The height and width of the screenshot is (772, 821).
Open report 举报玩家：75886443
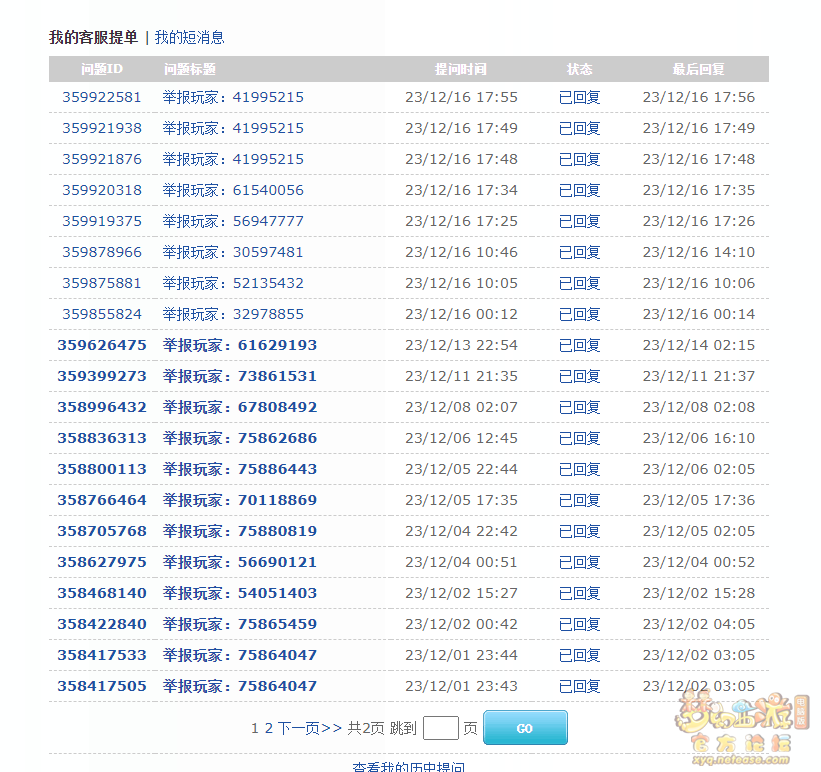(x=240, y=469)
